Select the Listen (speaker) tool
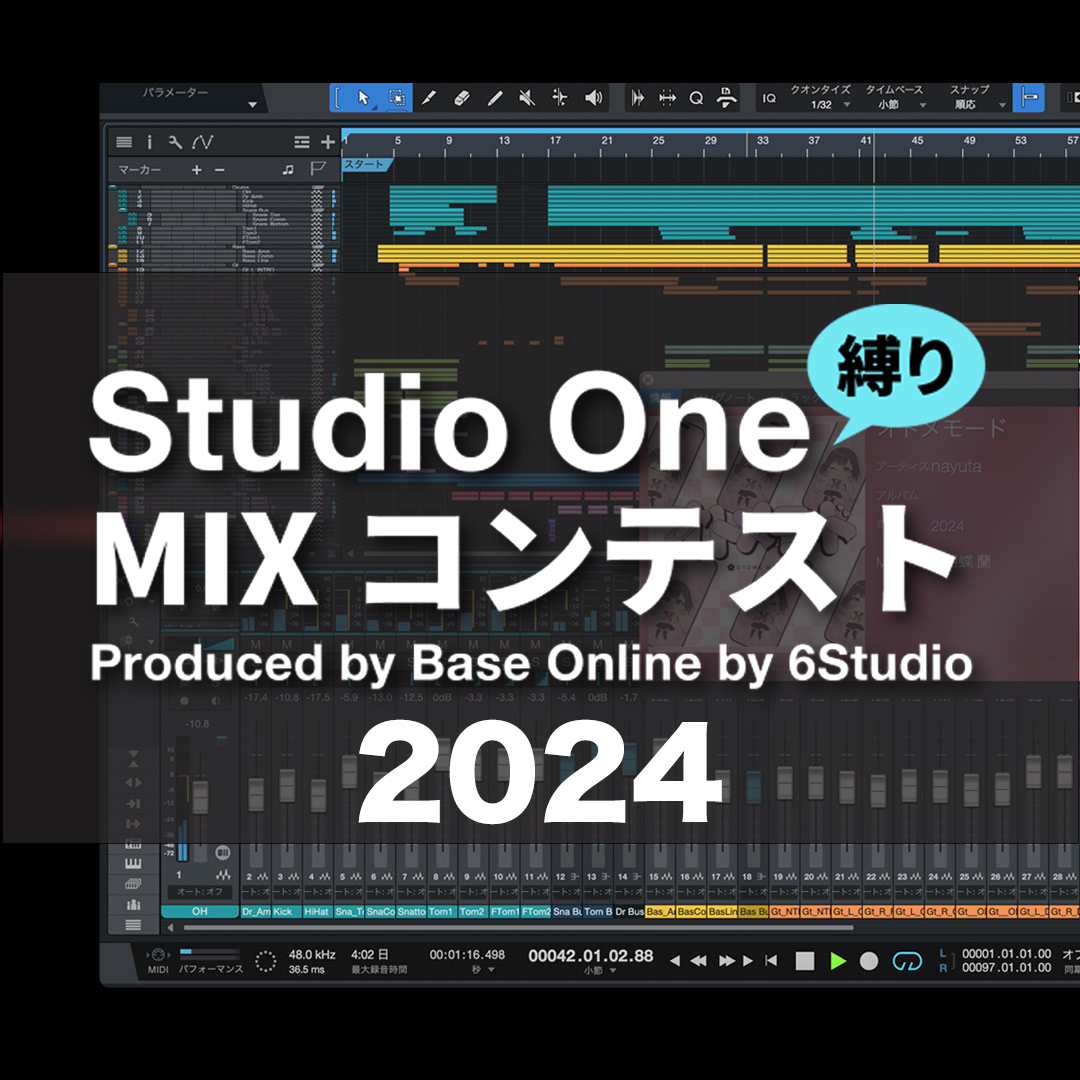1080x1080 pixels. [x=593, y=98]
